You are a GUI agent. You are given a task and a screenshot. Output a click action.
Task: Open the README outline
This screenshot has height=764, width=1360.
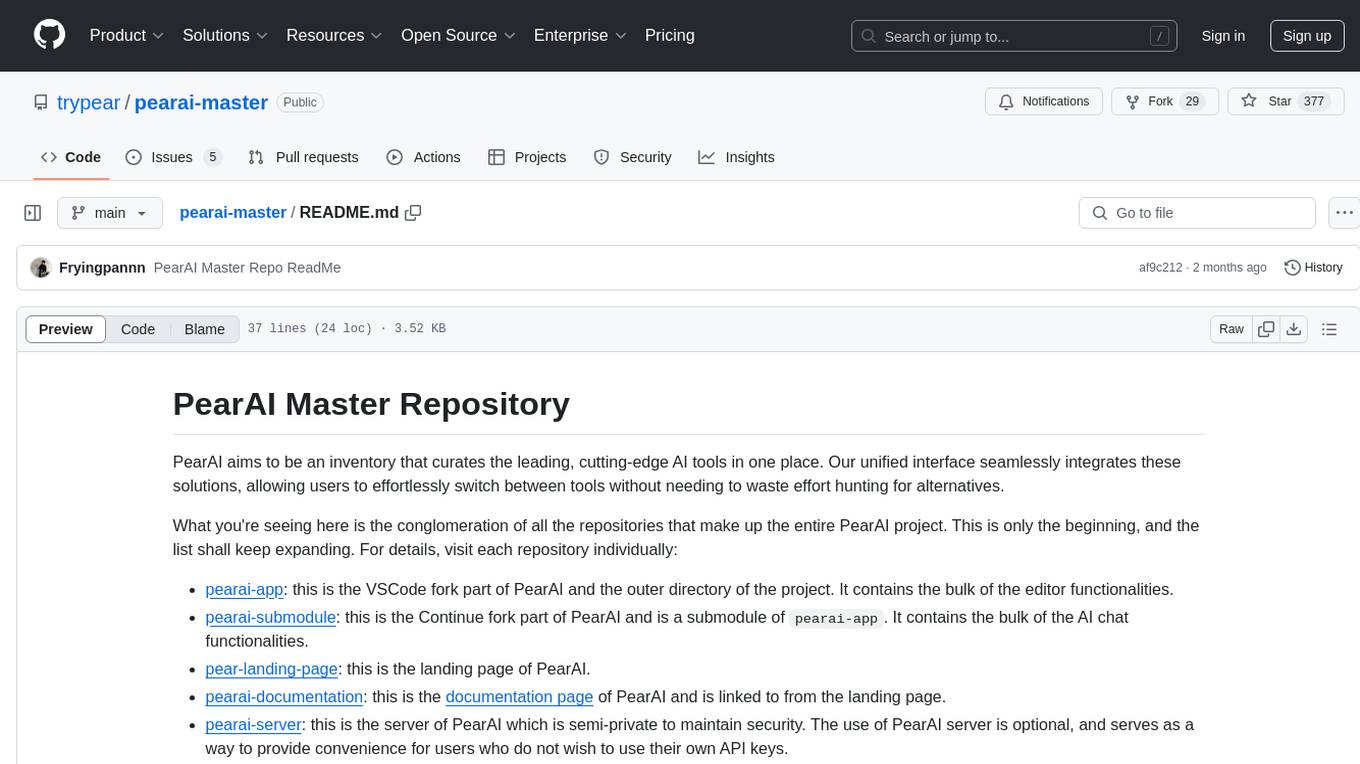tap(1329, 329)
